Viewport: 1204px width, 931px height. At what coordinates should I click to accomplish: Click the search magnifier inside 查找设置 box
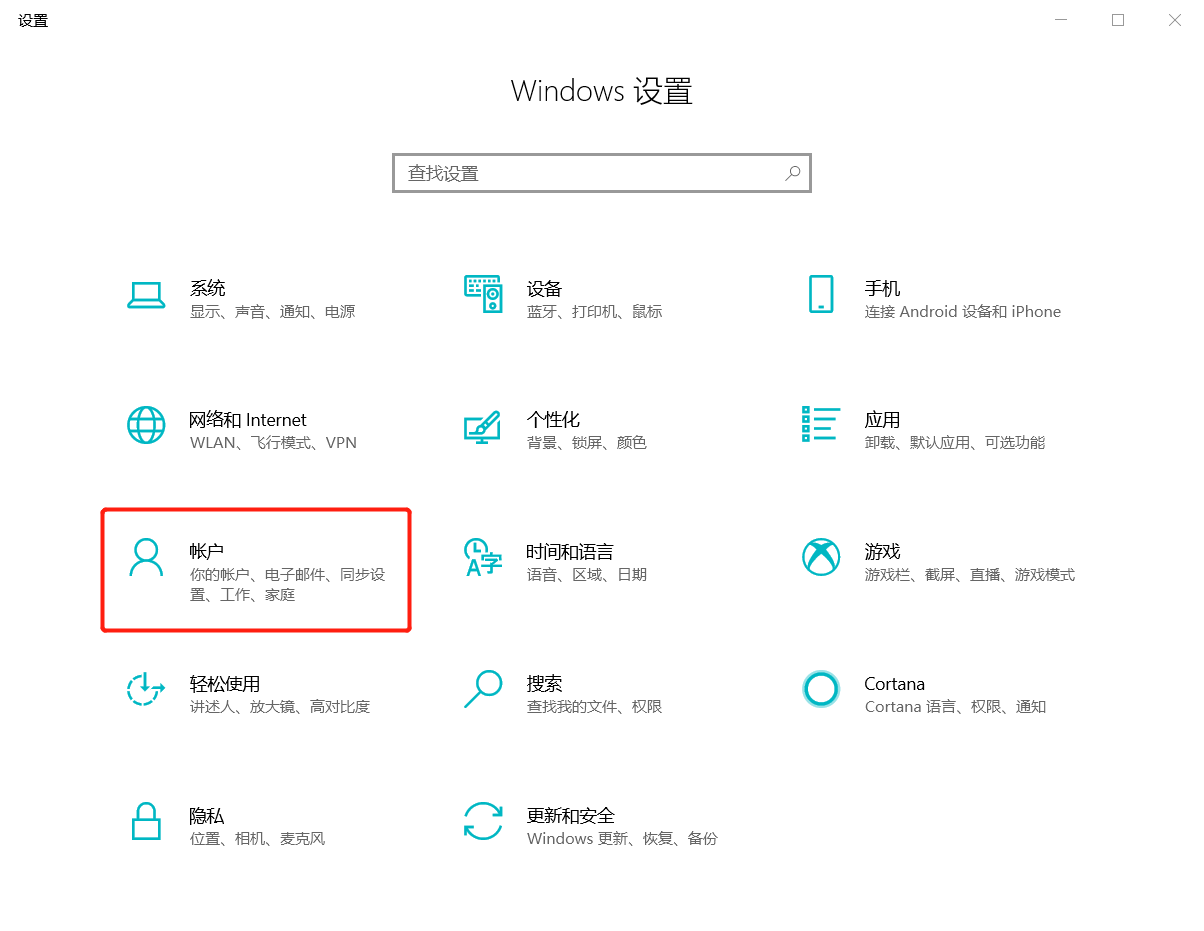tap(793, 173)
